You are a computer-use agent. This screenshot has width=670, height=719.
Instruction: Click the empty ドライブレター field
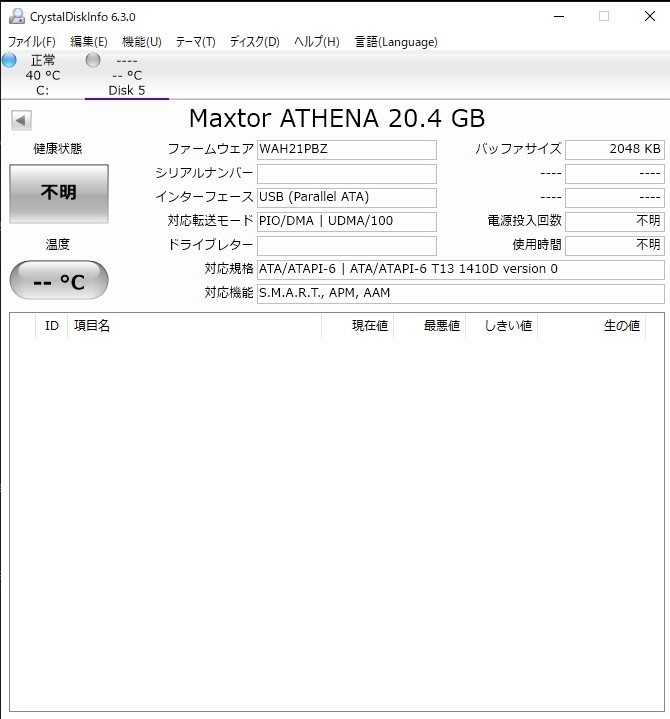point(347,245)
